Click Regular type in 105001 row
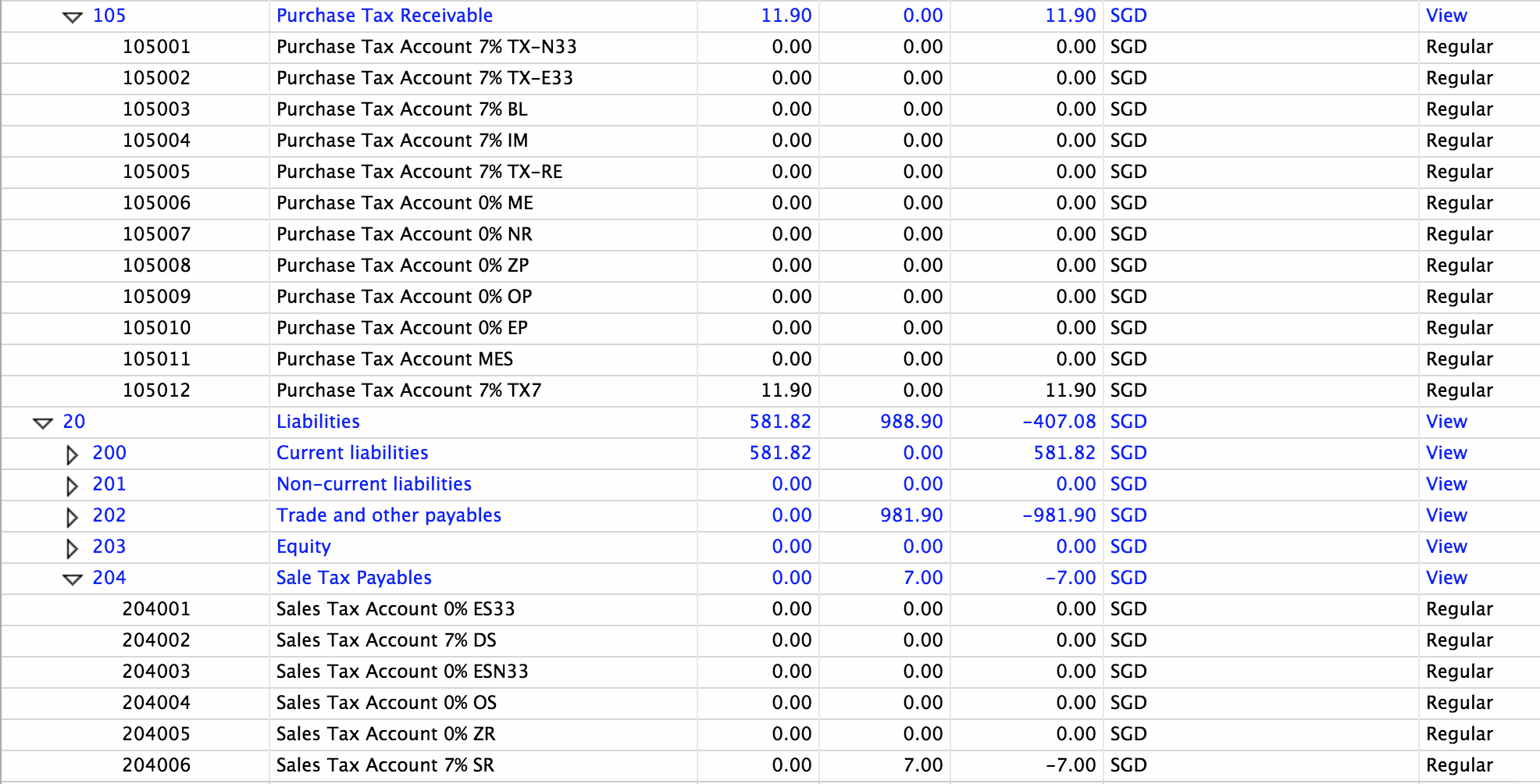The height and width of the screenshot is (784, 1540). click(1459, 47)
